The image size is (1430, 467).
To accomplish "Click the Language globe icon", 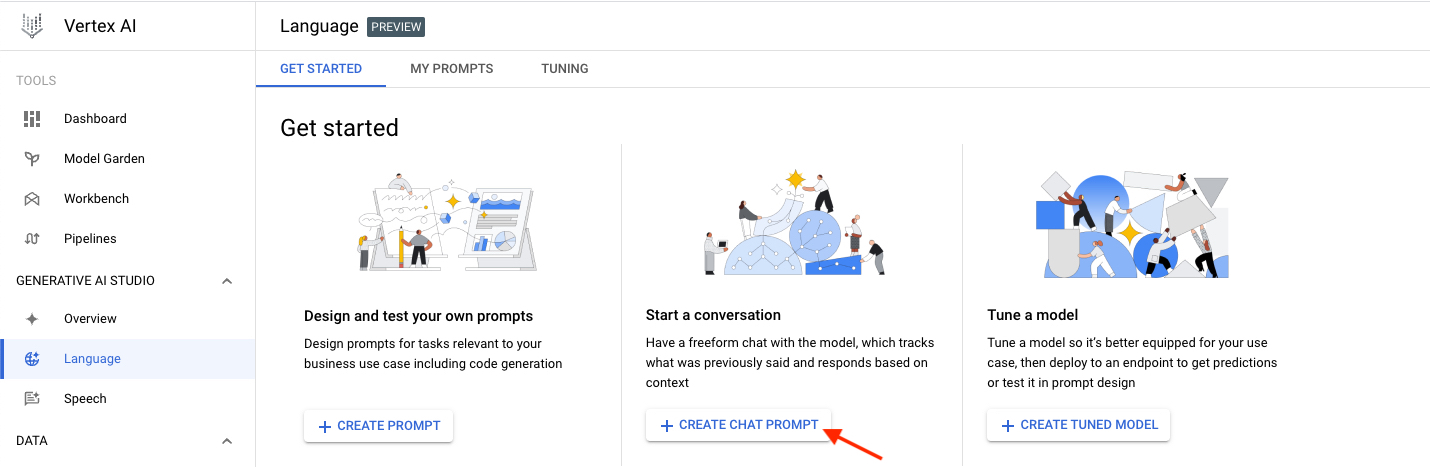I will click(32, 358).
